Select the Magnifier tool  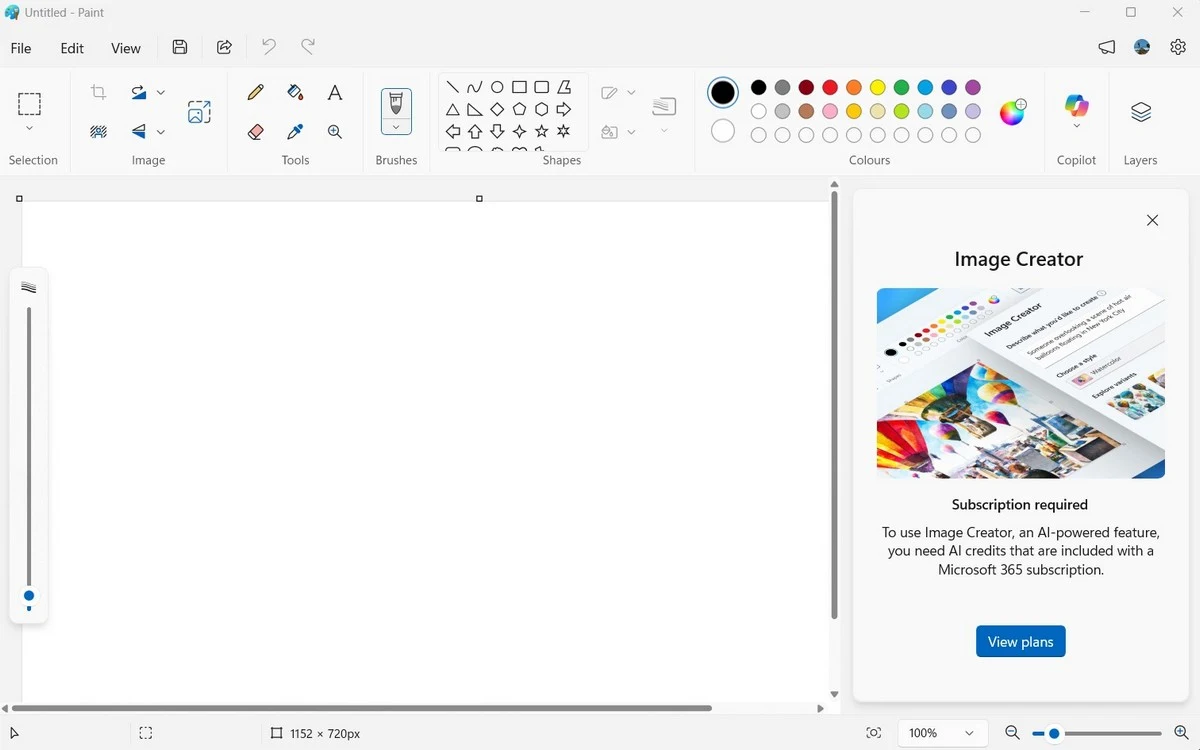[335, 132]
